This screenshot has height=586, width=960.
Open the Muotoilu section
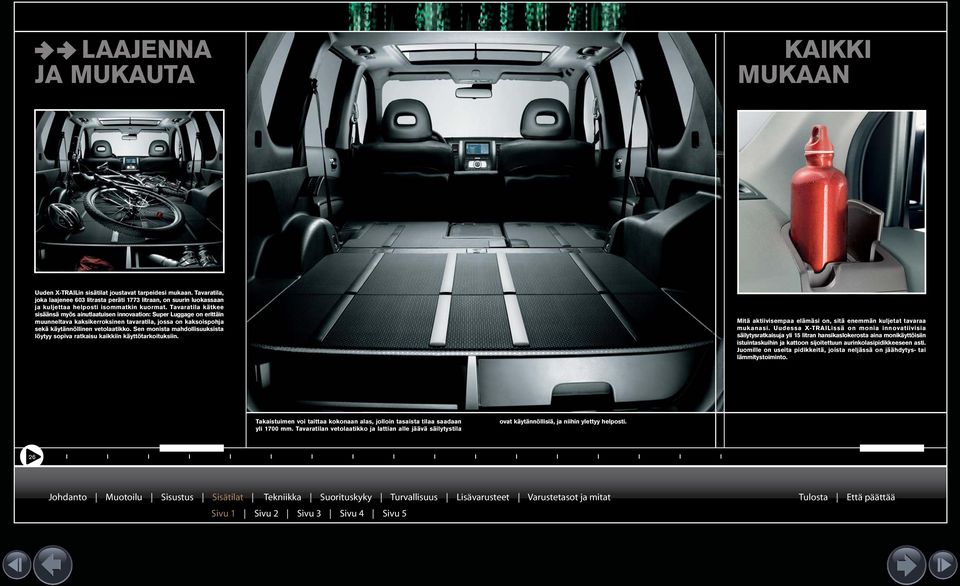coord(124,497)
